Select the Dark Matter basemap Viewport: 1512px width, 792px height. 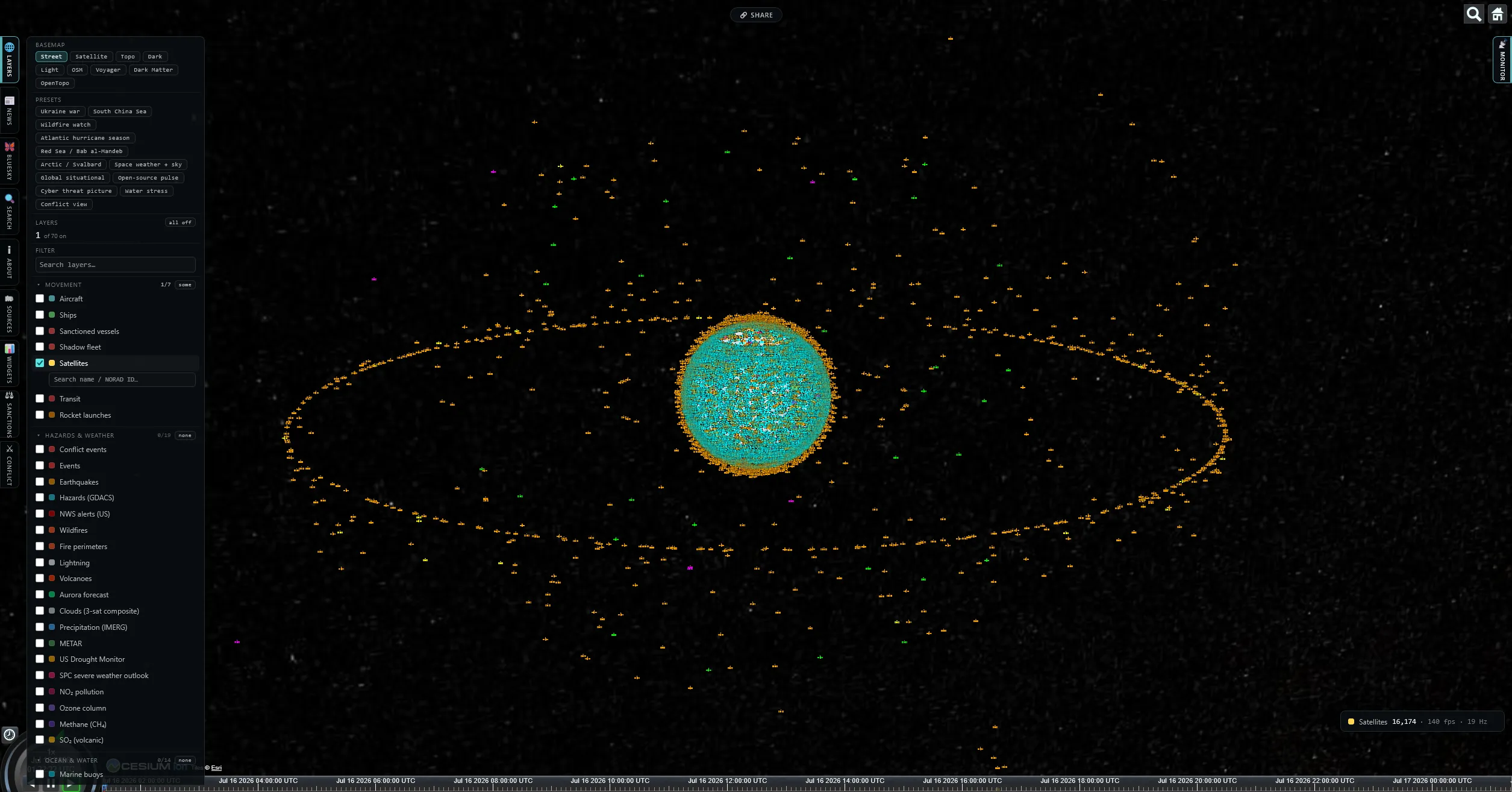coord(153,70)
